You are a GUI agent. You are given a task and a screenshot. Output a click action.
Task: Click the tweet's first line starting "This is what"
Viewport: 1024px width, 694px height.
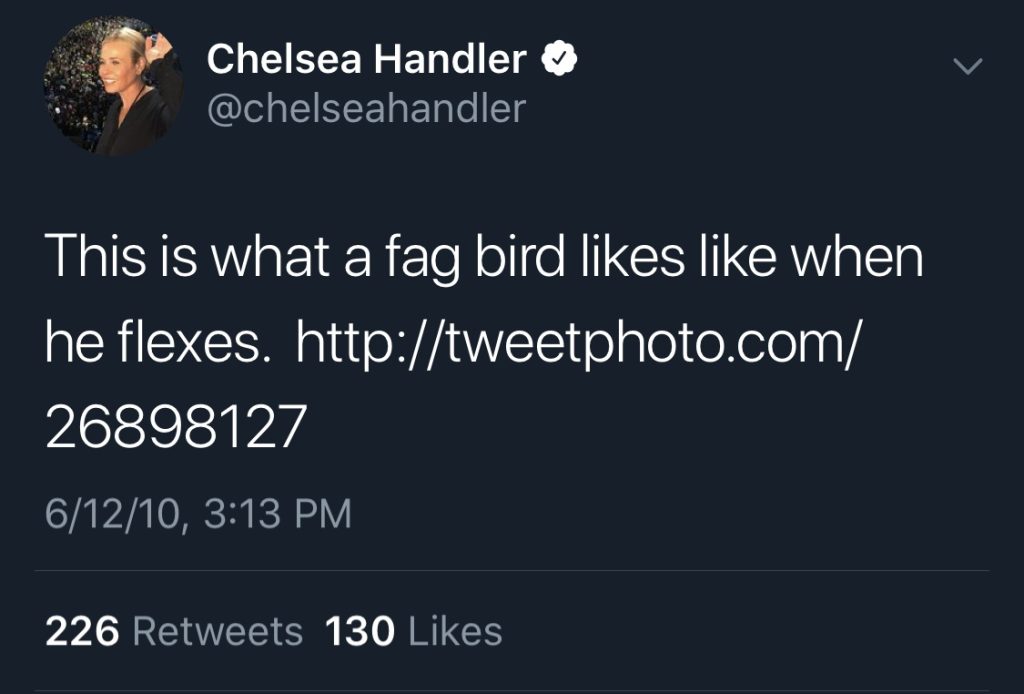(x=484, y=257)
